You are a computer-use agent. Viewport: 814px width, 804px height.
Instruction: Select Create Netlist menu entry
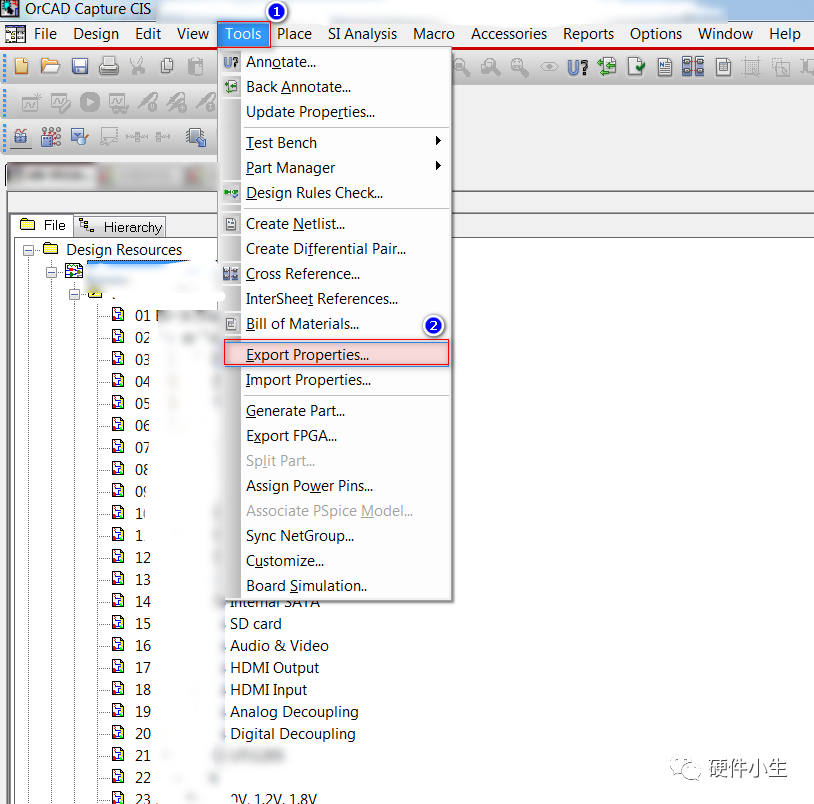coord(336,224)
